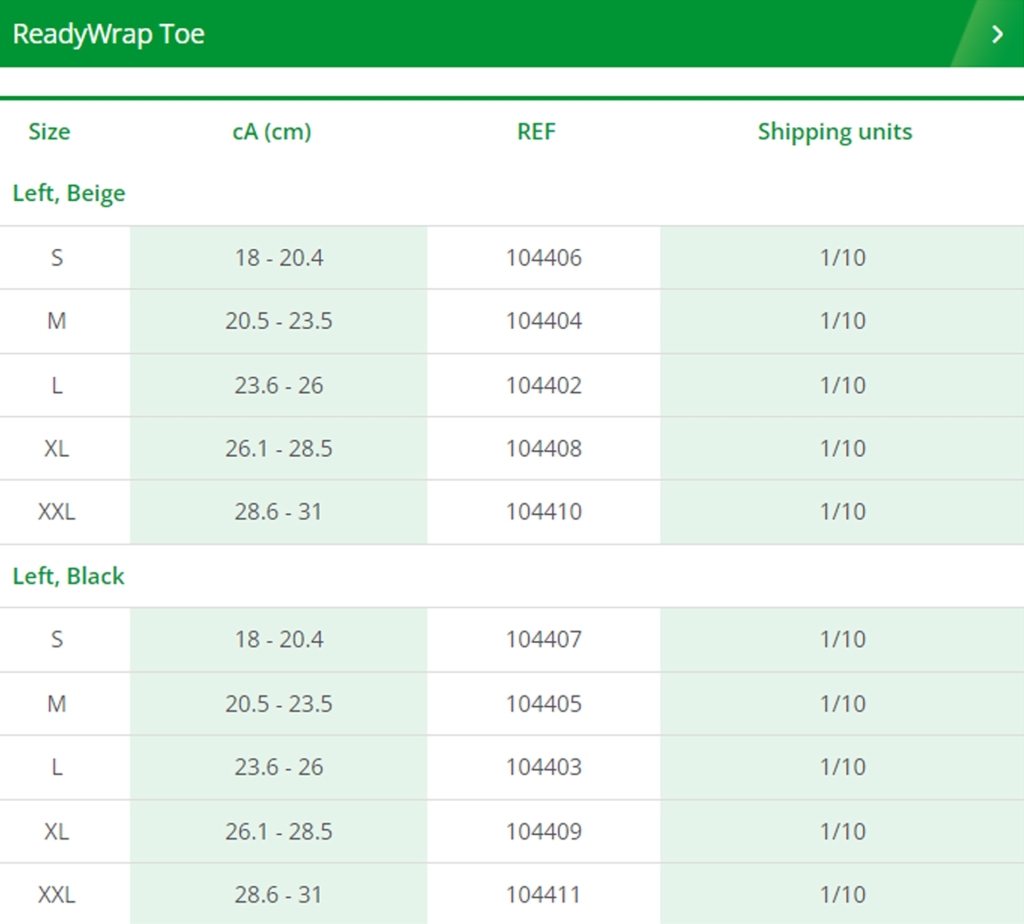
Task: Select the Shipping units column header
Action: [835, 131]
